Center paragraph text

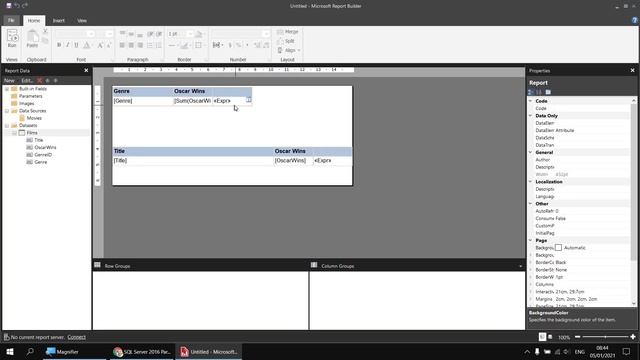click(x=131, y=45)
